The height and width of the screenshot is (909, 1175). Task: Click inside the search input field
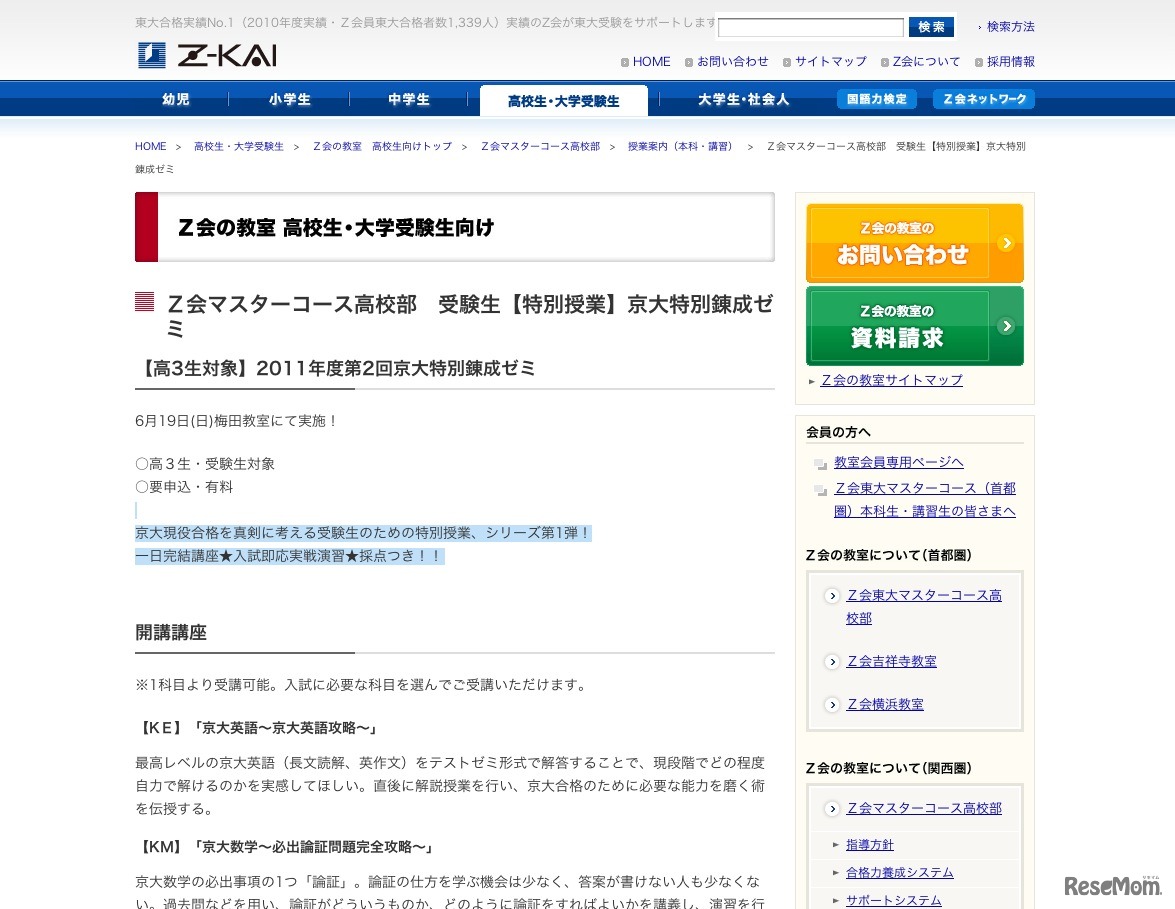click(810, 27)
